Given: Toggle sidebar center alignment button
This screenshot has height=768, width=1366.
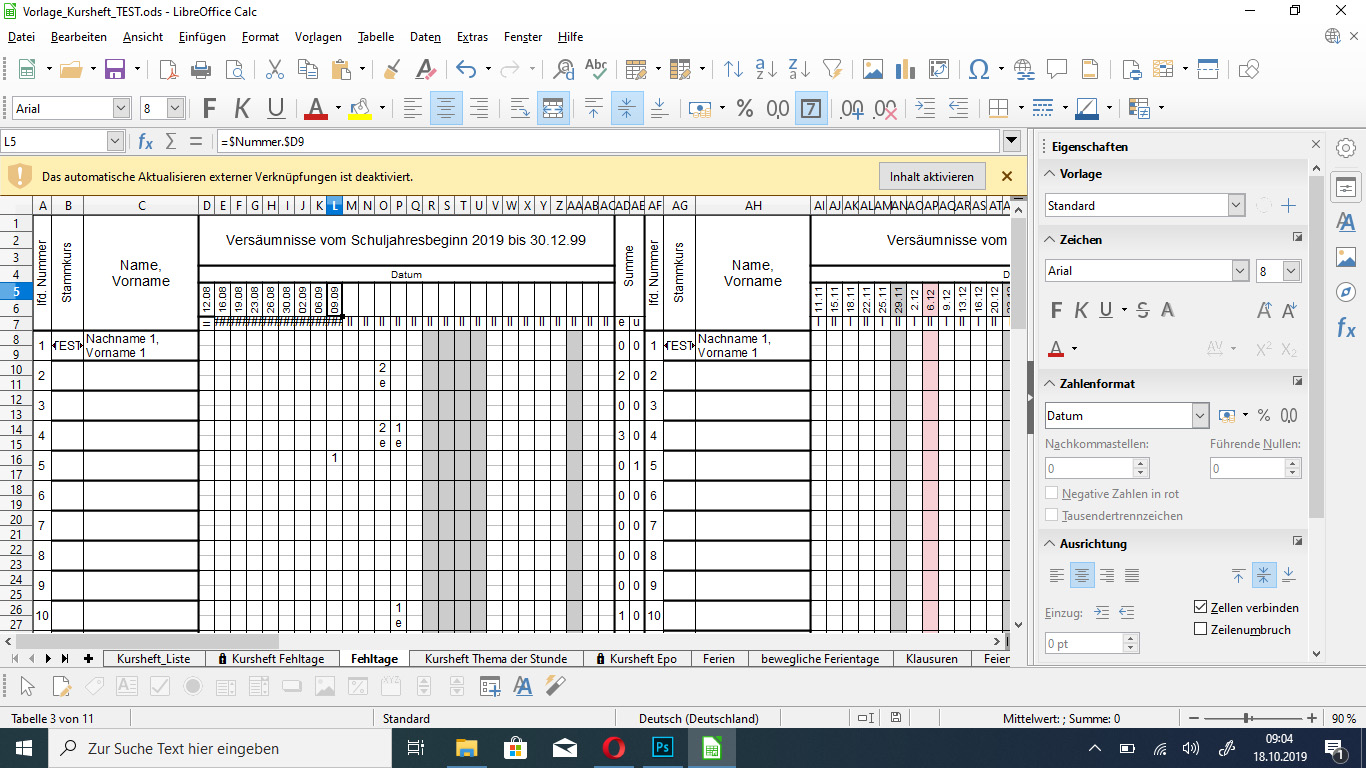Looking at the screenshot, I should 1082,575.
